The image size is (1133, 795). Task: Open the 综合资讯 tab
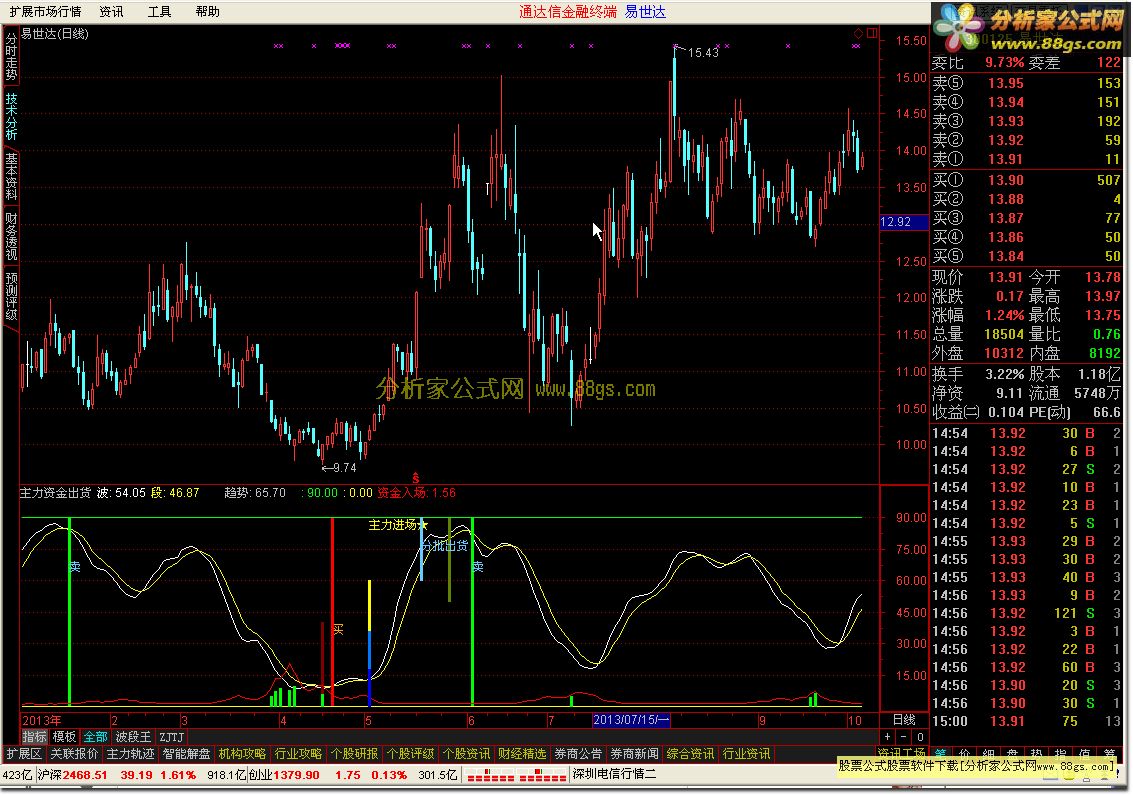click(690, 754)
